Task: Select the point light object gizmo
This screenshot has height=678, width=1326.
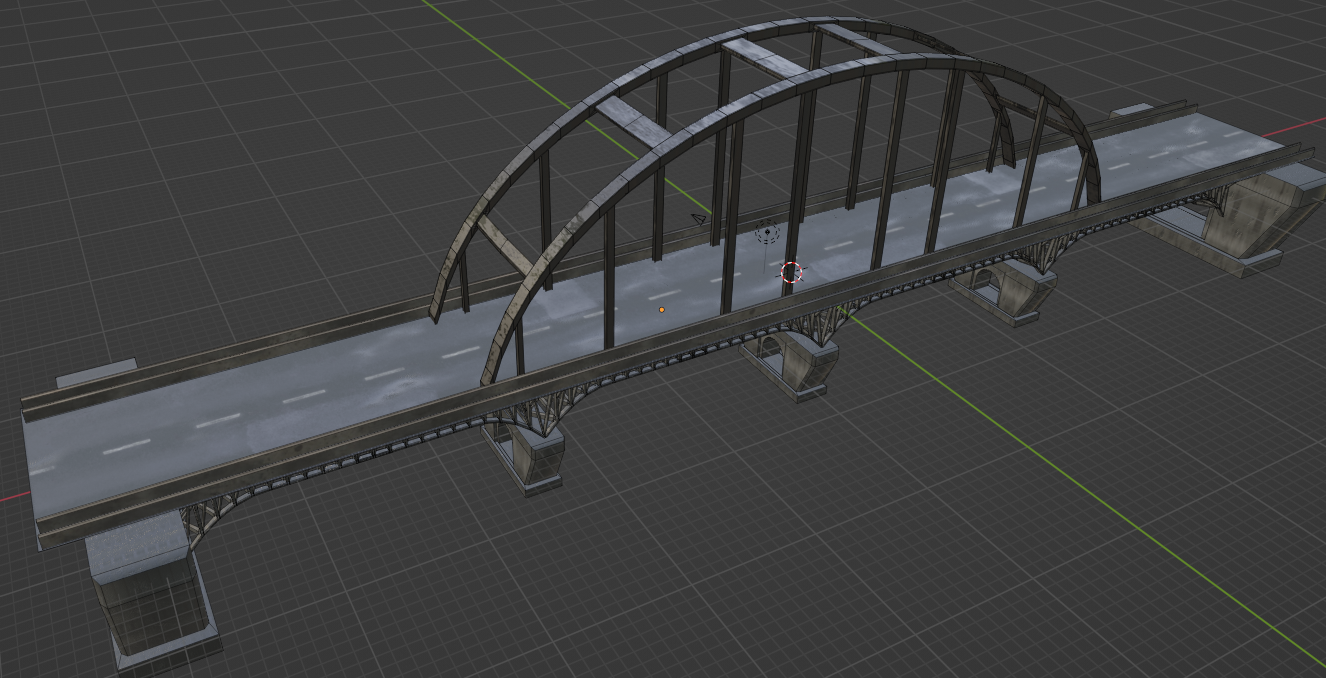Action: pos(767,232)
